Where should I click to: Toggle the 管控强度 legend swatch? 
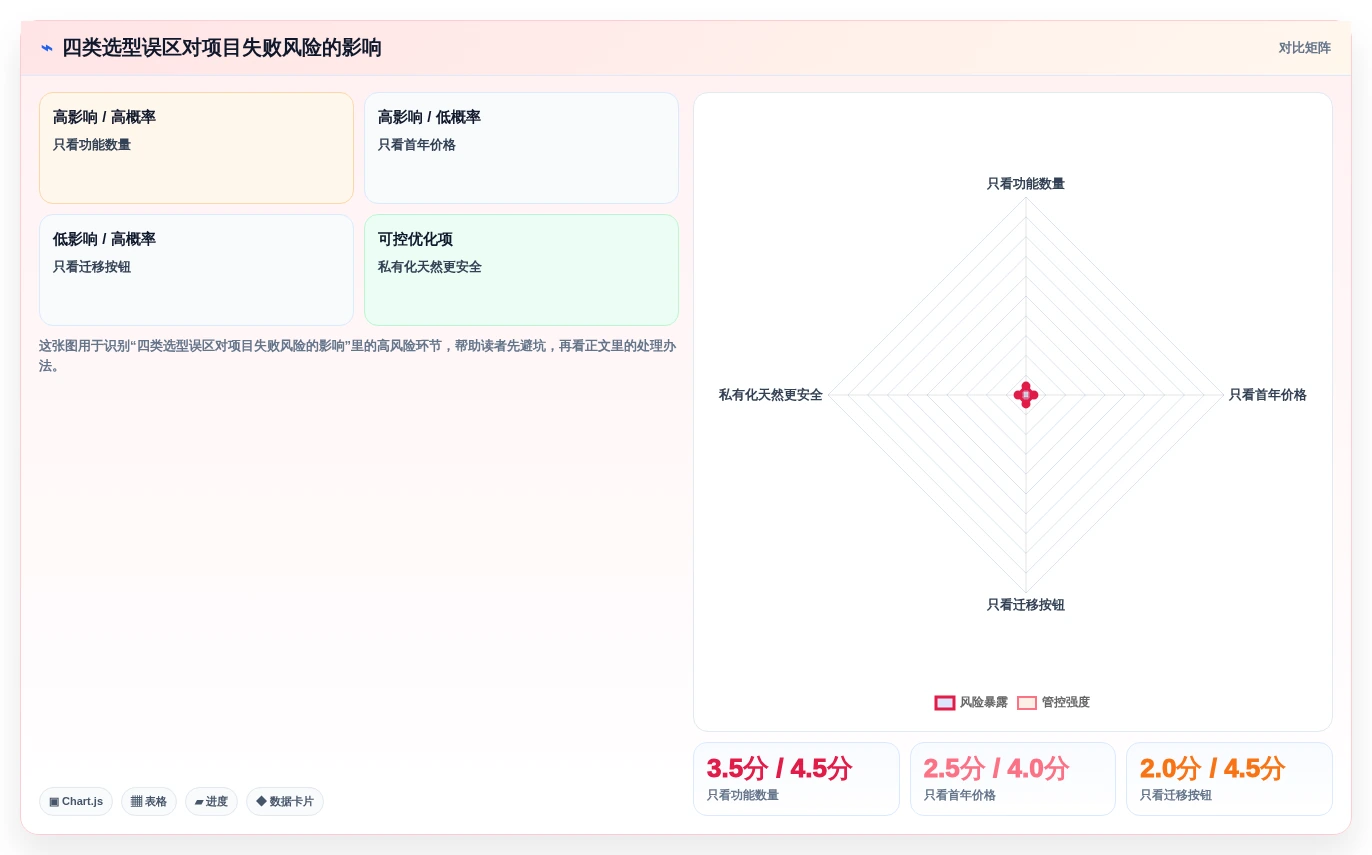1027,703
